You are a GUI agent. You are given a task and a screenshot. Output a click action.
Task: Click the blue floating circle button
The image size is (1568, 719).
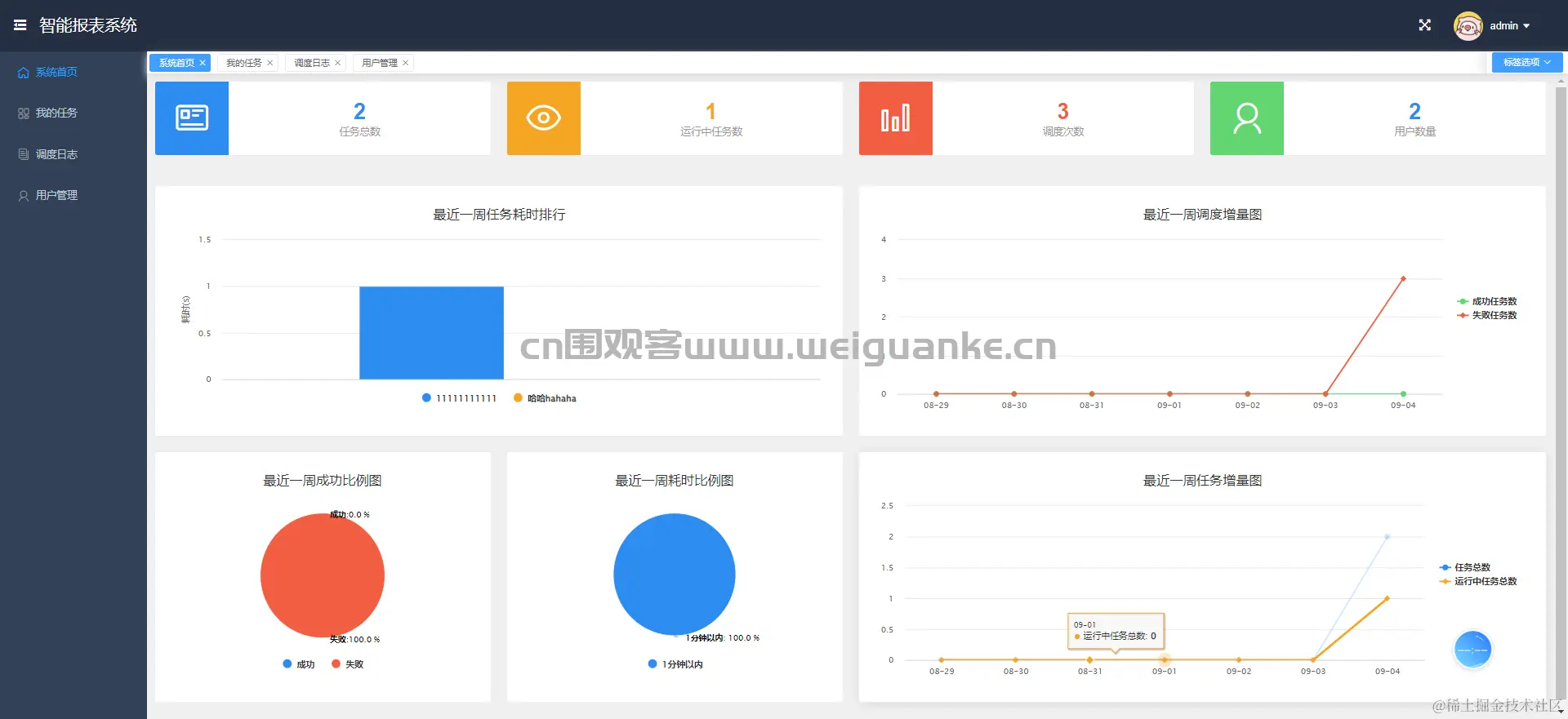click(x=1473, y=650)
